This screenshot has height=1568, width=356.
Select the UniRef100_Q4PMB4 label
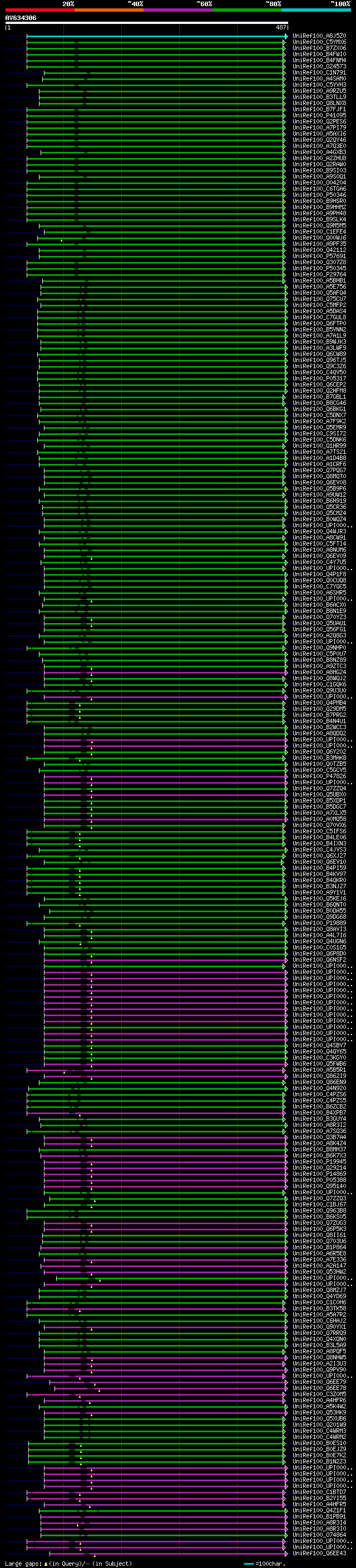click(x=319, y=703)
